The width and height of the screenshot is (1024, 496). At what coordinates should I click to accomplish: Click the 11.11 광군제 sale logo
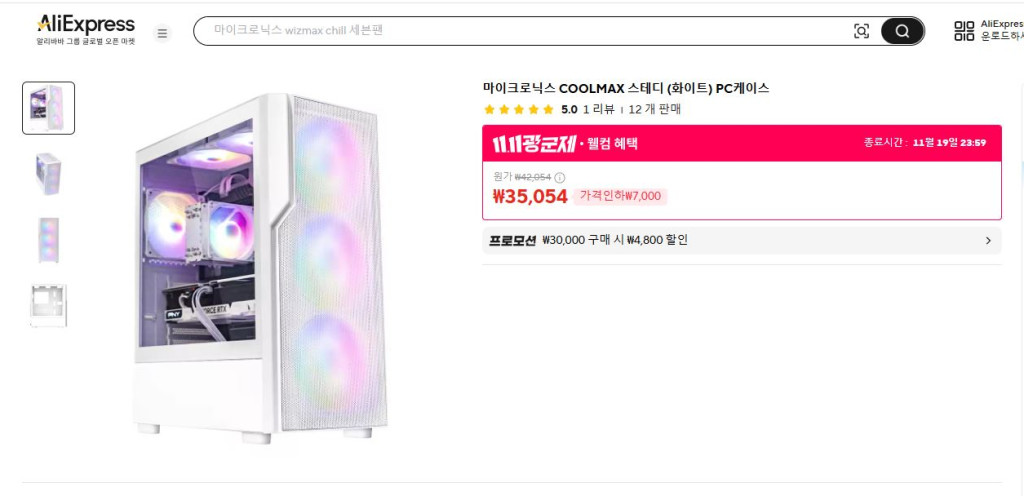[533, 143]
